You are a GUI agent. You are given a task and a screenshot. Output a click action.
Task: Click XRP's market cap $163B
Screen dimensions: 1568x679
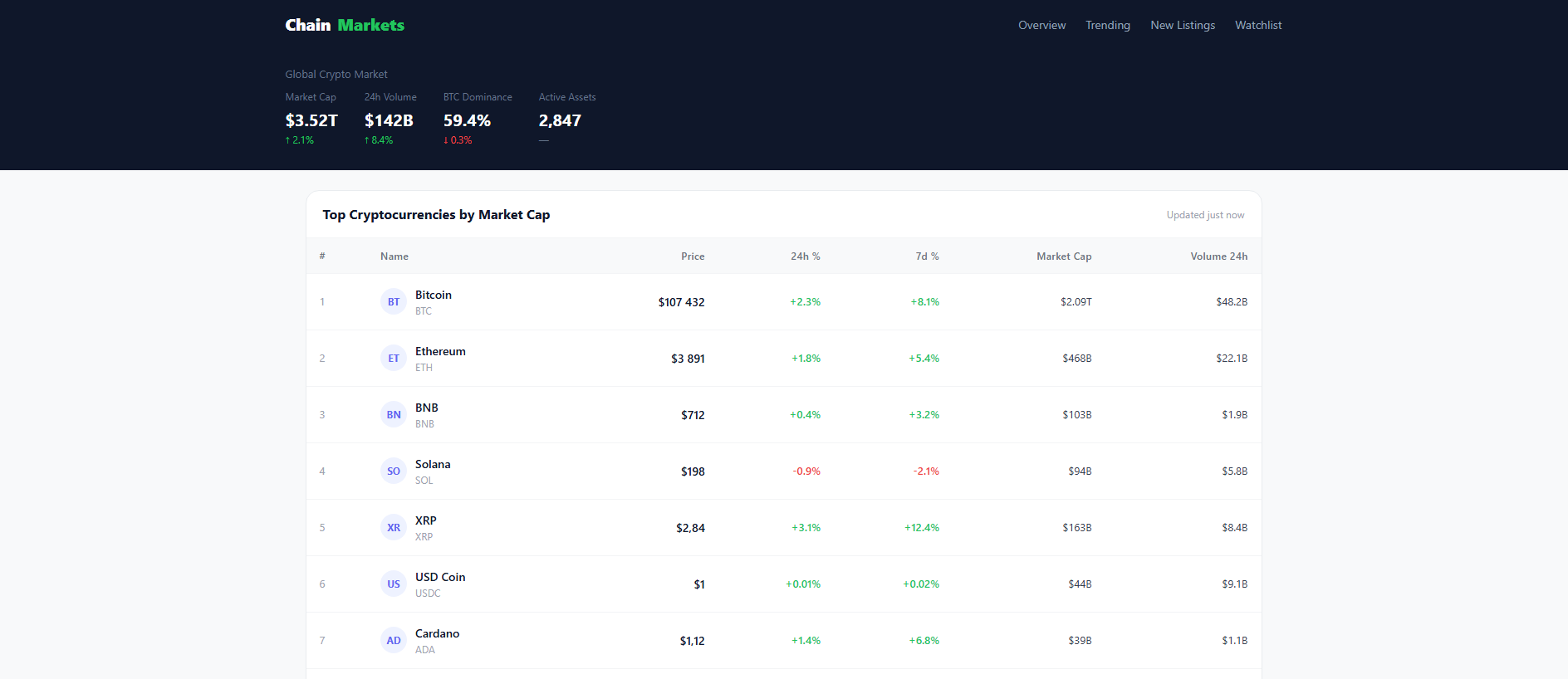pos(1077,528)
